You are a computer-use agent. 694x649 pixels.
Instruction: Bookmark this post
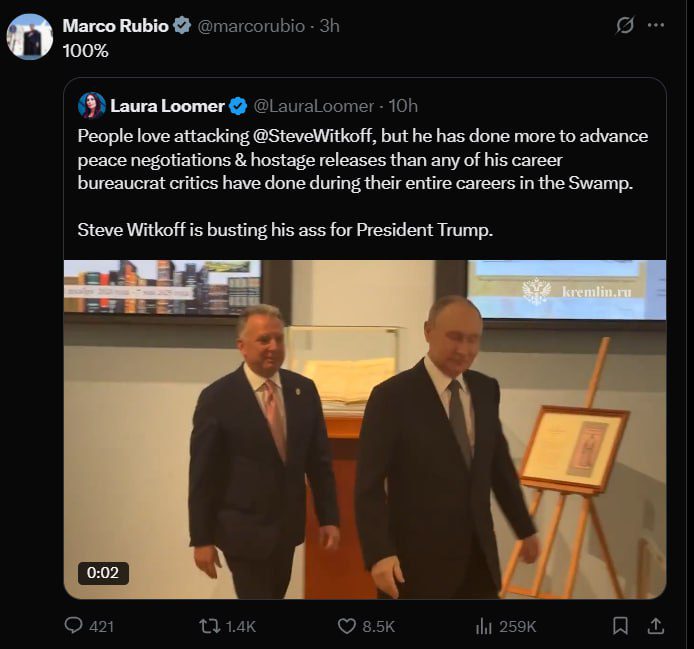620,626
